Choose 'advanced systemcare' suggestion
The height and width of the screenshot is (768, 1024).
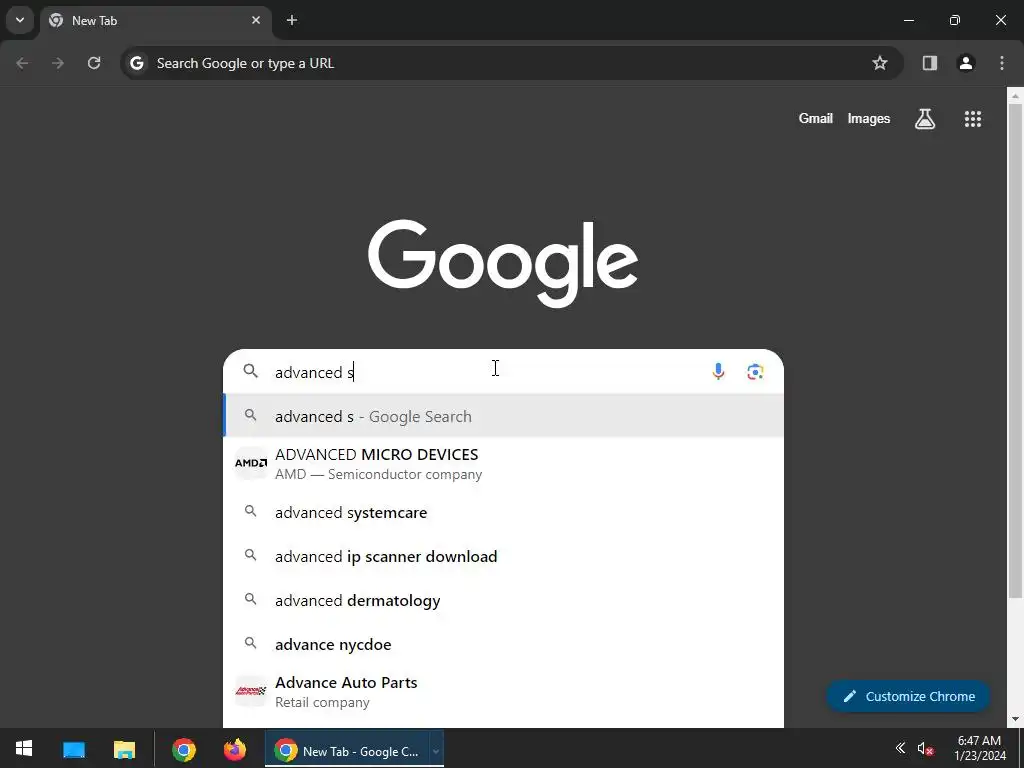(x=504, y=513)
